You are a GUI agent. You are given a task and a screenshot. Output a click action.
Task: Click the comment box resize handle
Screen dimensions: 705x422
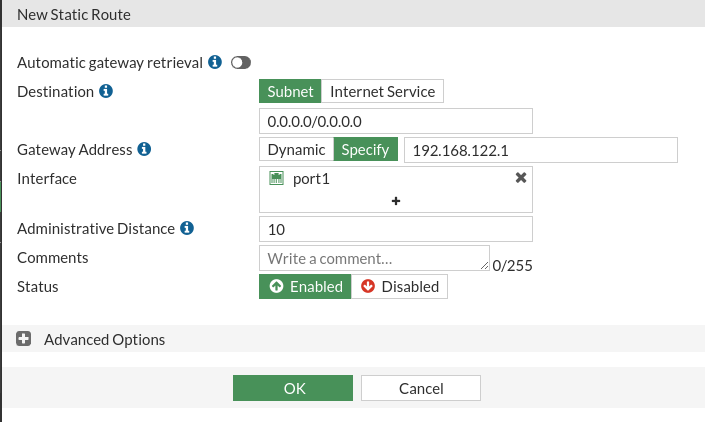coord(484,266)
